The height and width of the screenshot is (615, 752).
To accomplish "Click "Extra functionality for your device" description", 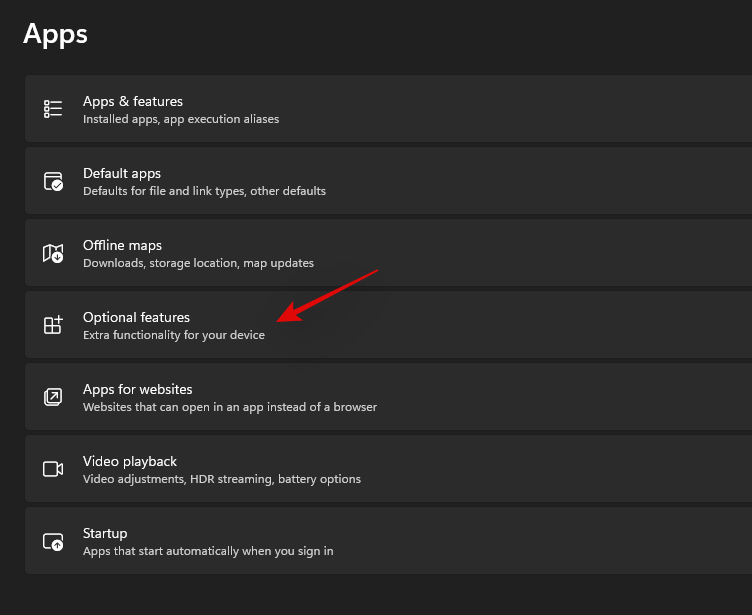I will click(174, 335).
